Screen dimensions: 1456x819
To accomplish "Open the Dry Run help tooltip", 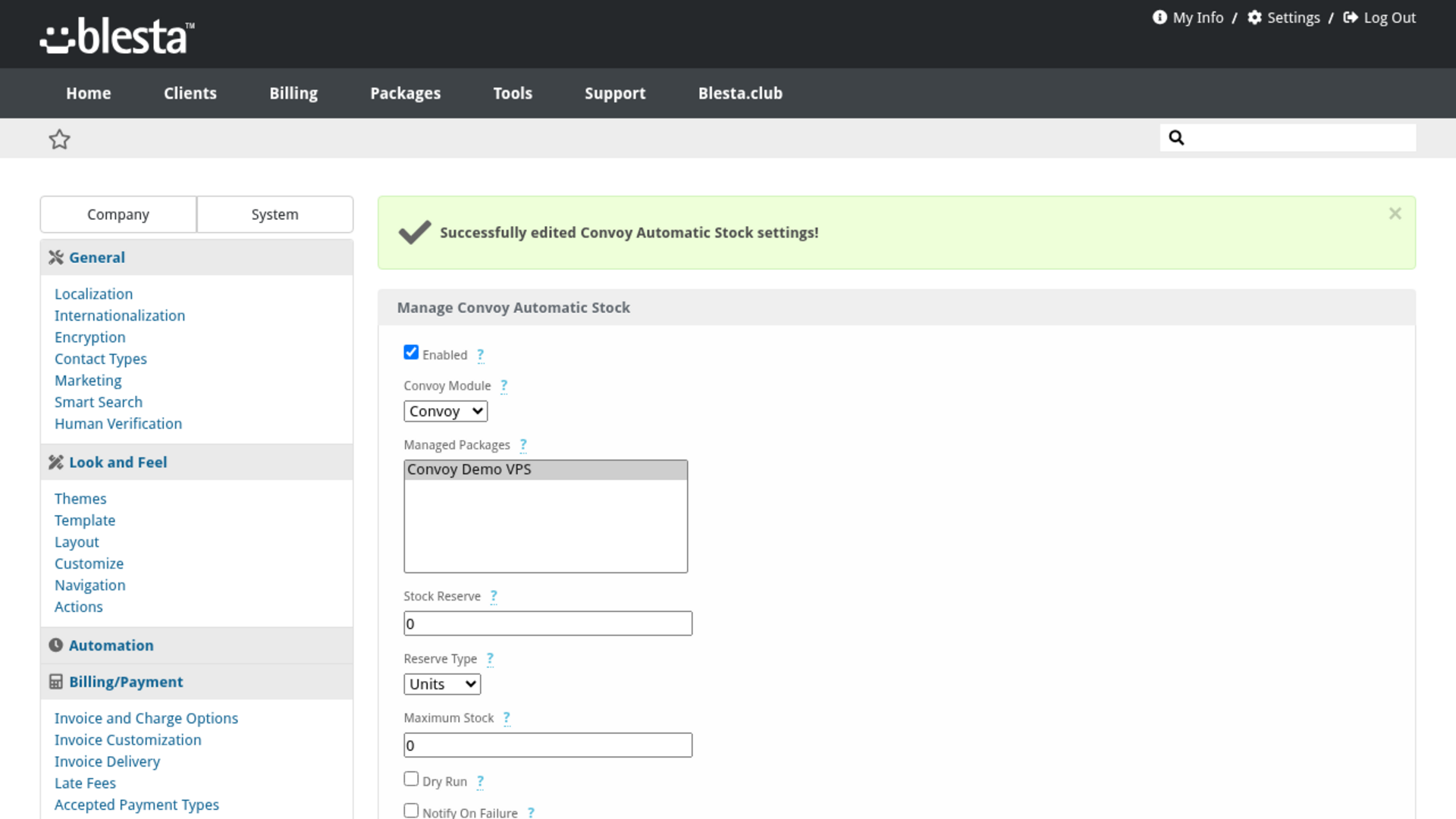I will pyautogui.click(x=480, y=782).
